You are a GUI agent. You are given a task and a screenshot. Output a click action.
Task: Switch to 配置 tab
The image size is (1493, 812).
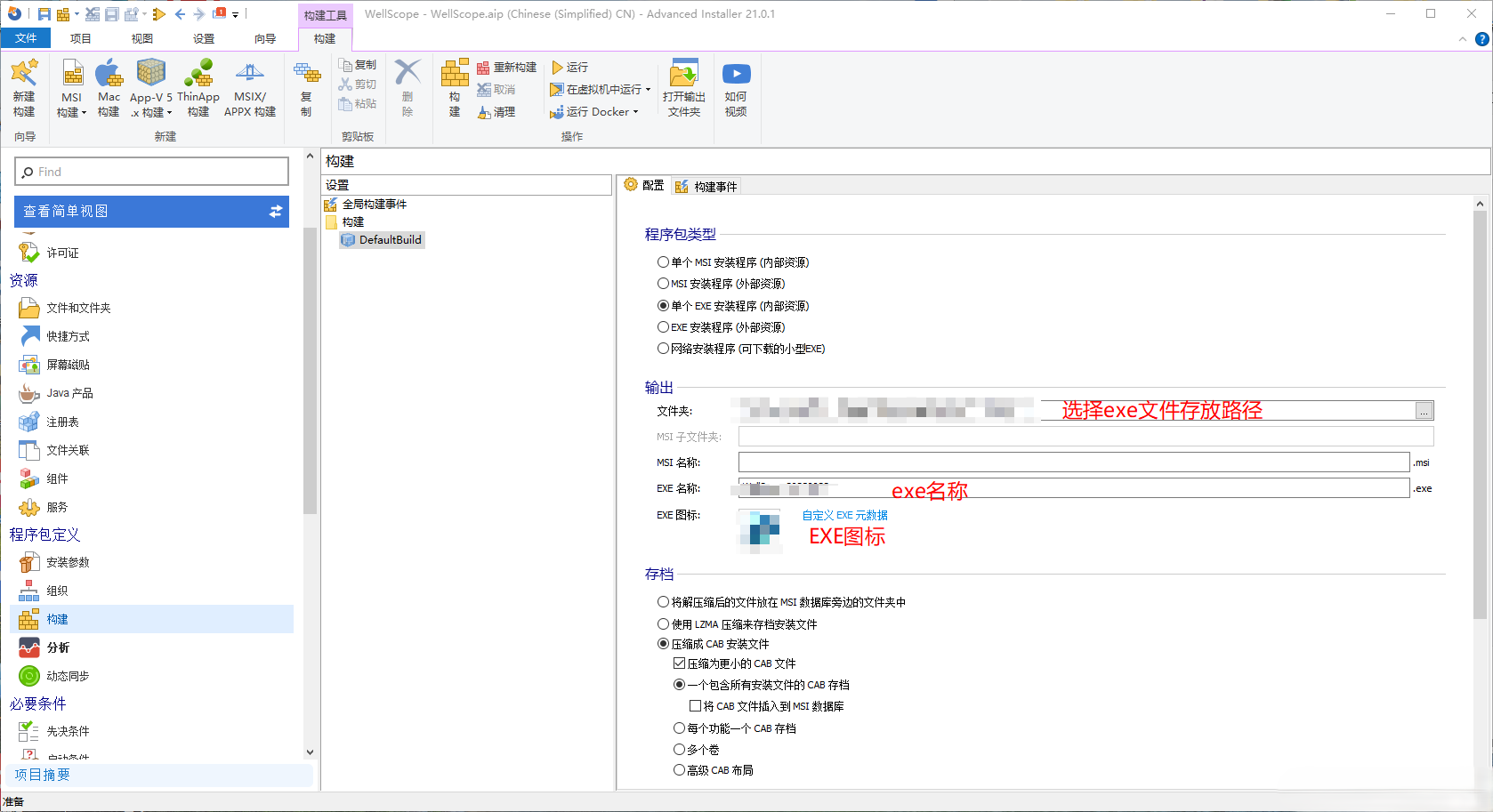click(645, 185)
